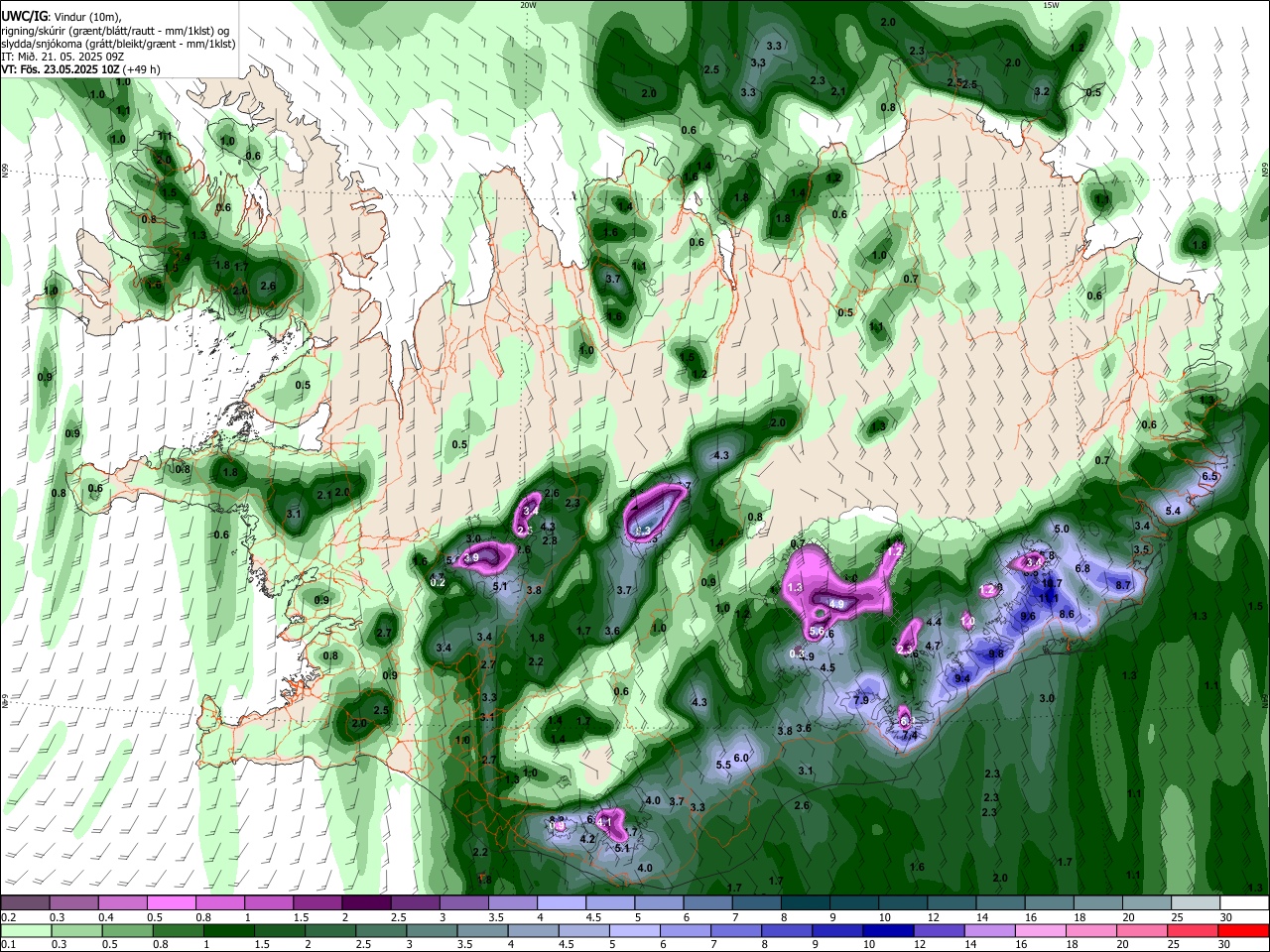
Task: Pick the white 30 swatch in upper legend row
Action: [x=1244, y=903]
